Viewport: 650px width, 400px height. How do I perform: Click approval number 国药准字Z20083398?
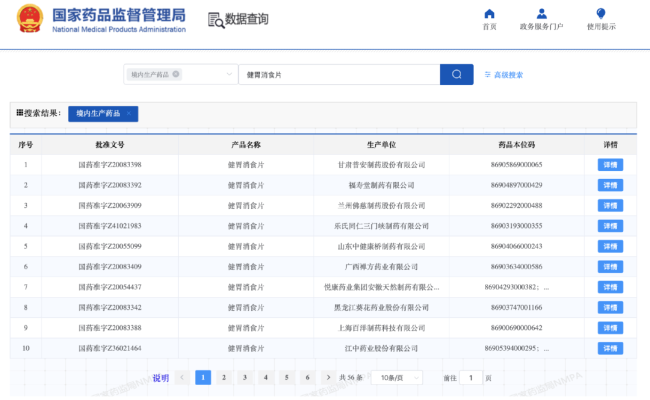(110, 165)
